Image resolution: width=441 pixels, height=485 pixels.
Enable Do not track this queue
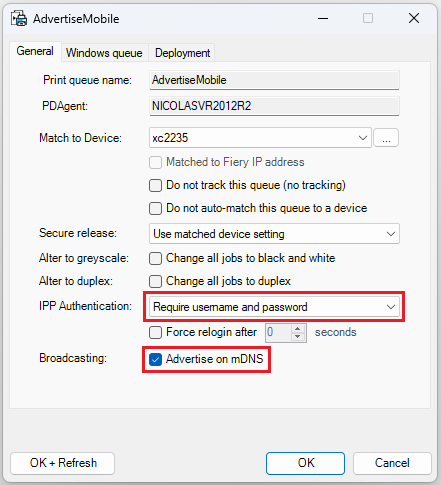click(155, 185)
